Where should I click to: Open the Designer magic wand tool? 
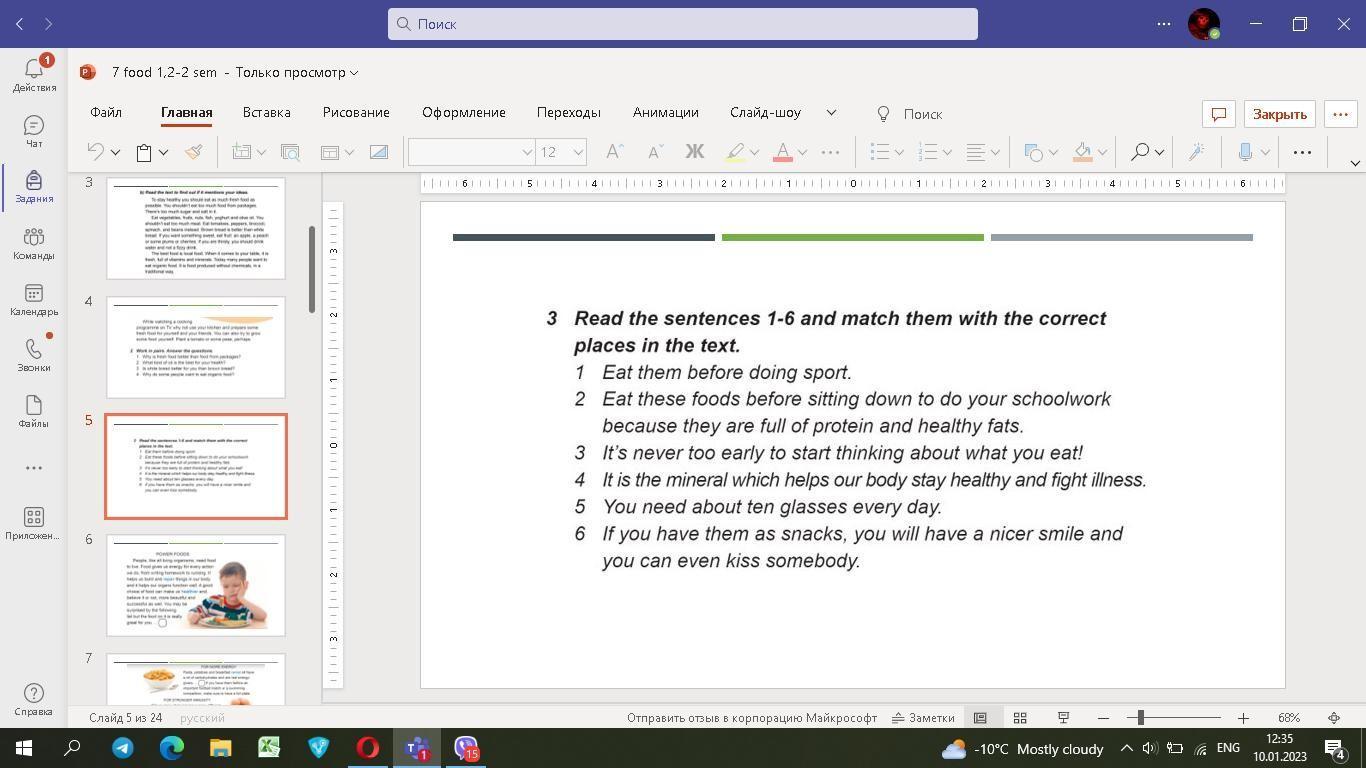pos(1196,152)
